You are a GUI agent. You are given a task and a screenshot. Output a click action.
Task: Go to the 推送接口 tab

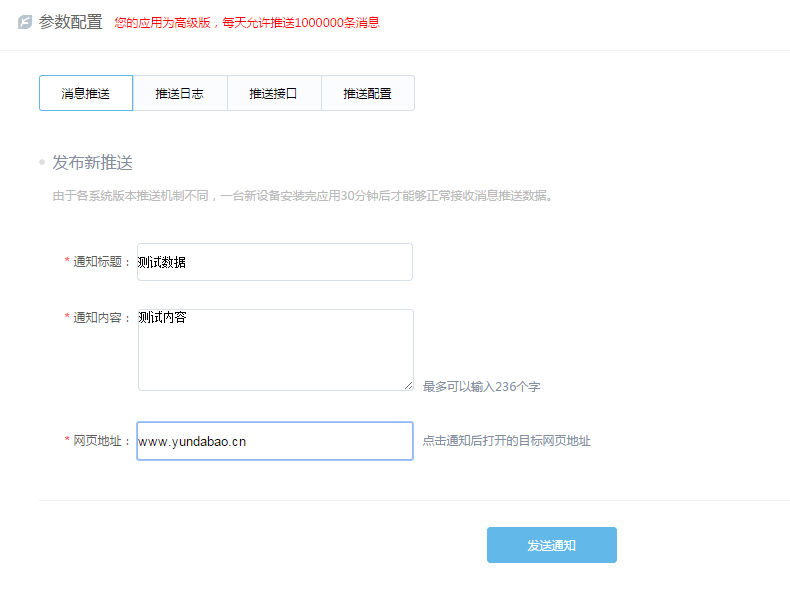coord(274,93)
